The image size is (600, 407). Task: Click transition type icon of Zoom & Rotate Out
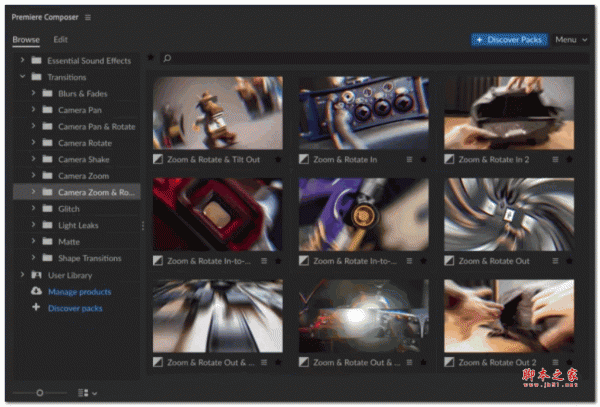coord(449,261)
